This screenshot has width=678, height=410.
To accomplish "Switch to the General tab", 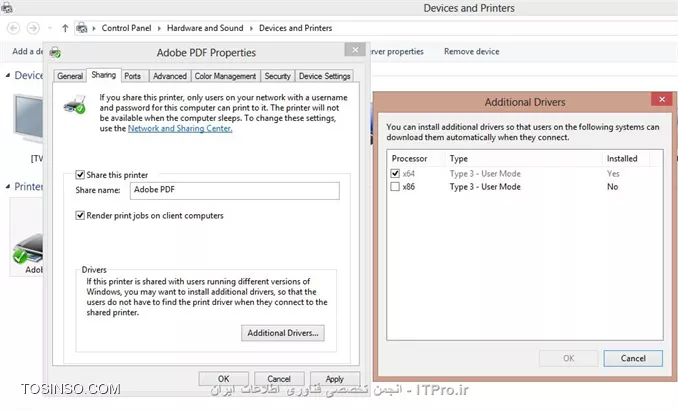I will pyautogui.click(x=70, y=76).
